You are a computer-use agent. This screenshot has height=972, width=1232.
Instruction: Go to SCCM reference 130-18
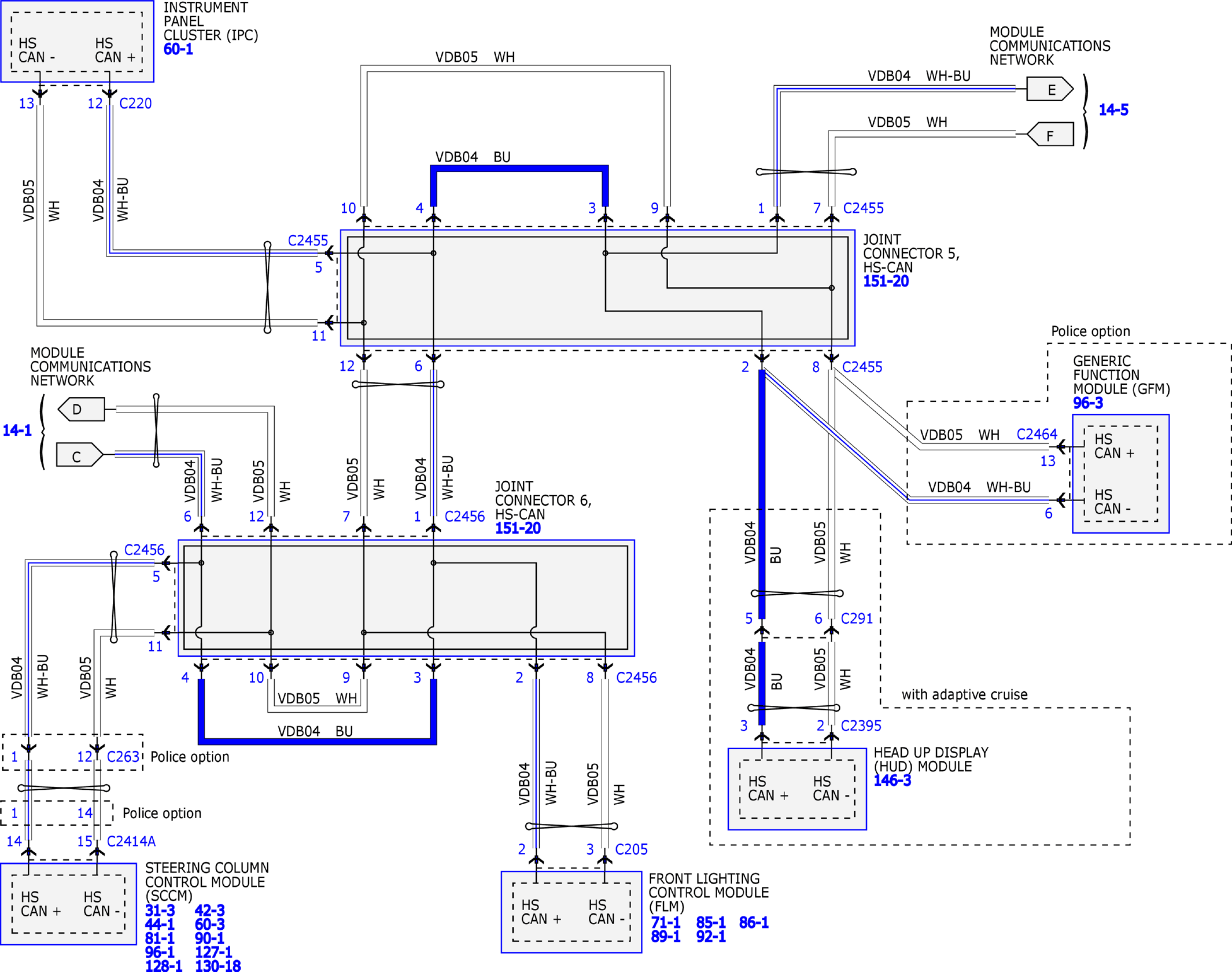click(217, 966)
